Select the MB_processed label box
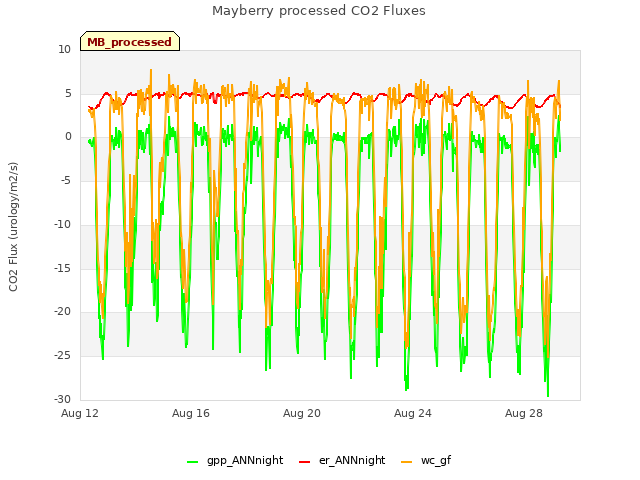The width and height of the screenshot is (640, 480). (x=130, y=41)
